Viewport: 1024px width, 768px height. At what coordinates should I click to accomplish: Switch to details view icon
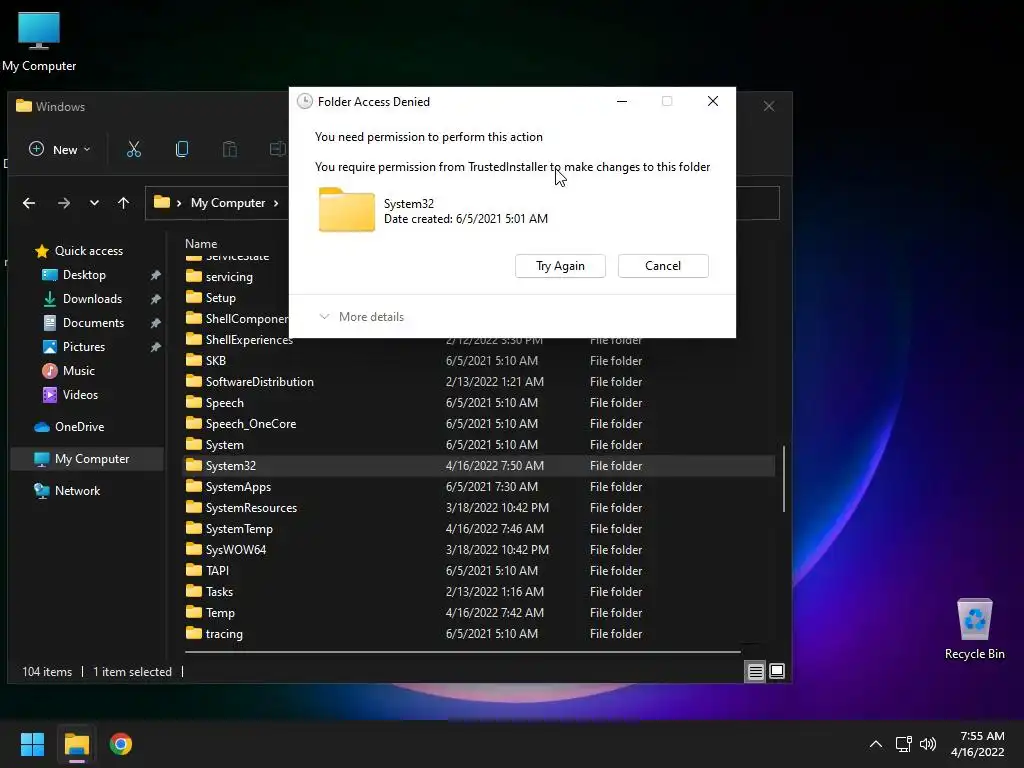click(756, 671)
